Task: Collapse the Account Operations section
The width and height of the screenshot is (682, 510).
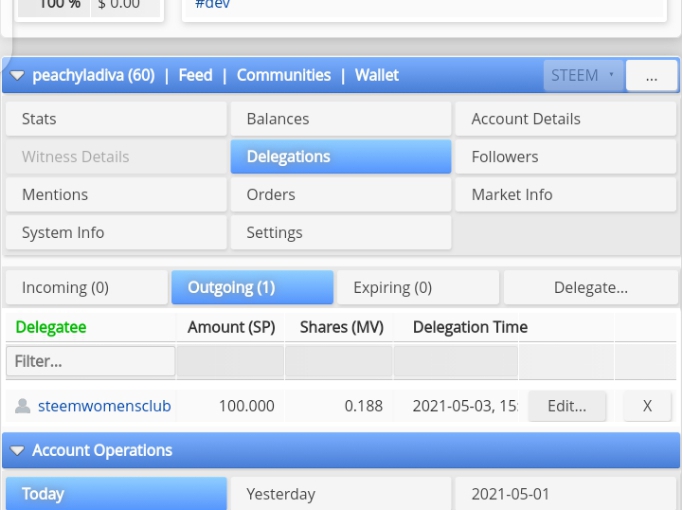Action: [17, 450]
